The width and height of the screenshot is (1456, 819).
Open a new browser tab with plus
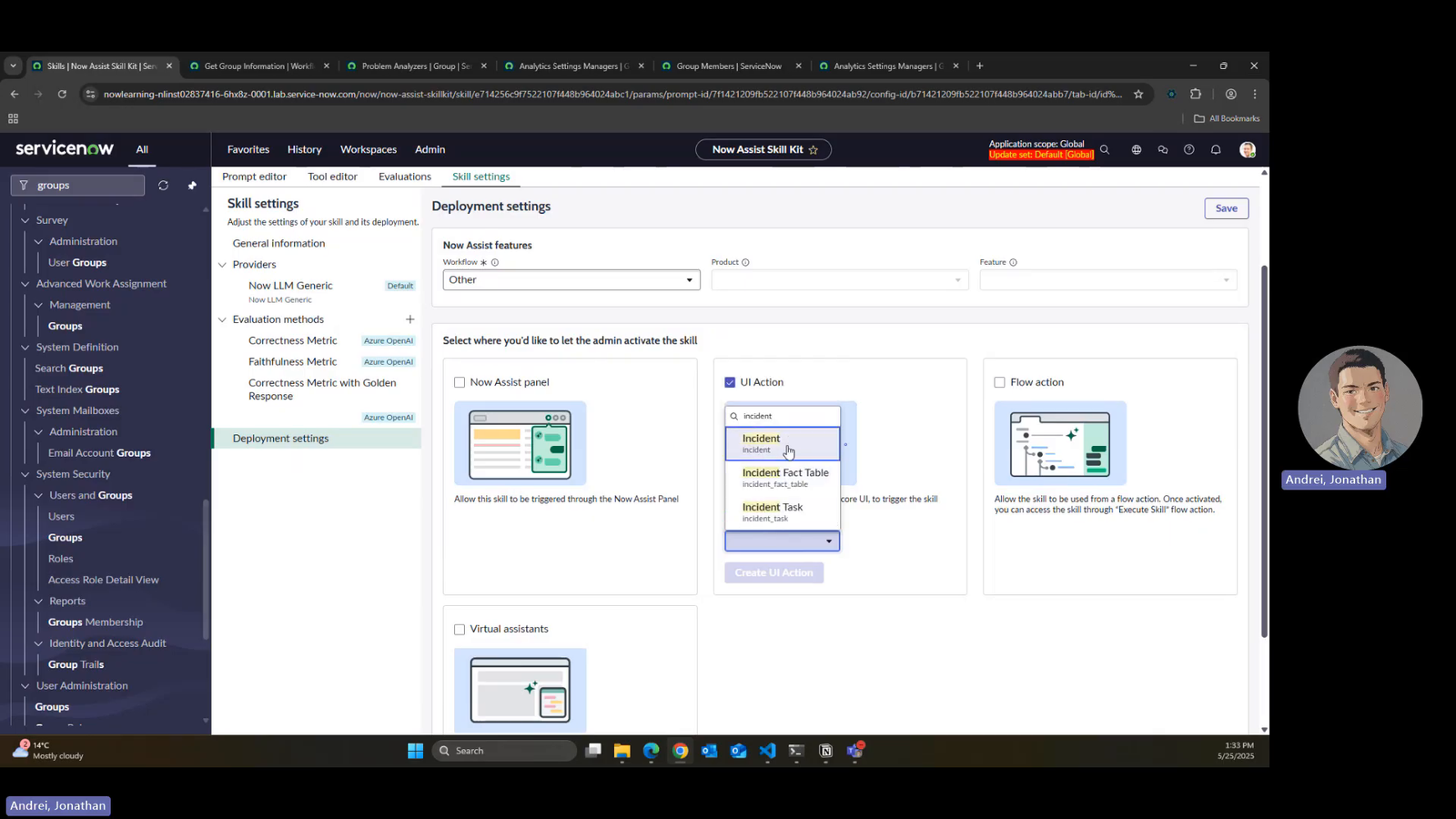[x=980, y=66]
